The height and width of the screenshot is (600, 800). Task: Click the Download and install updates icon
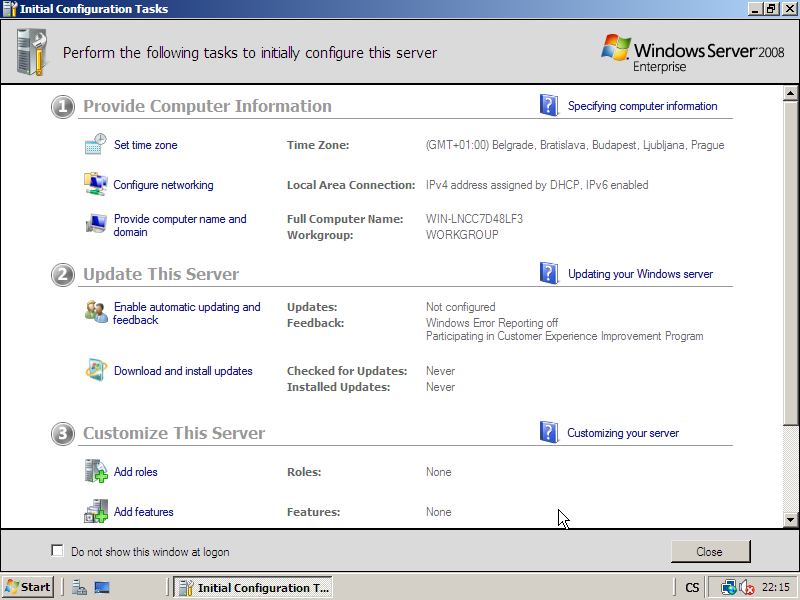(x=96, y=370)
